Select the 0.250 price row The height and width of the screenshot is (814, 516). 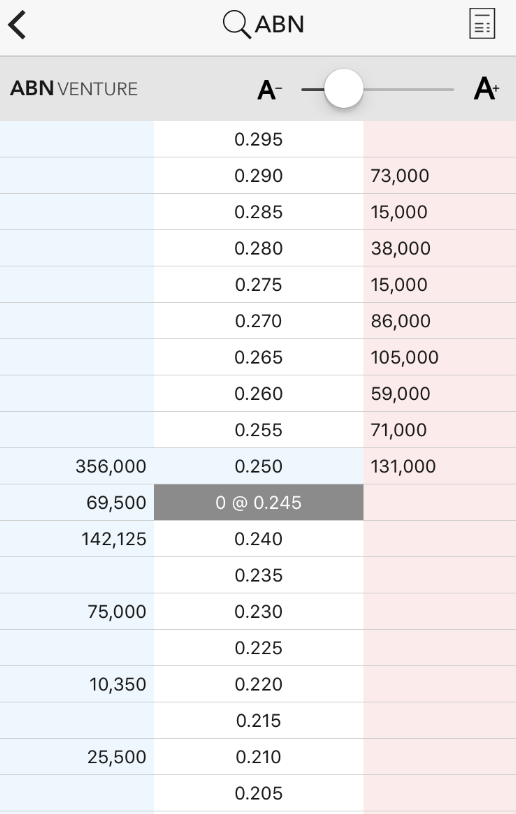coord(259,466)
